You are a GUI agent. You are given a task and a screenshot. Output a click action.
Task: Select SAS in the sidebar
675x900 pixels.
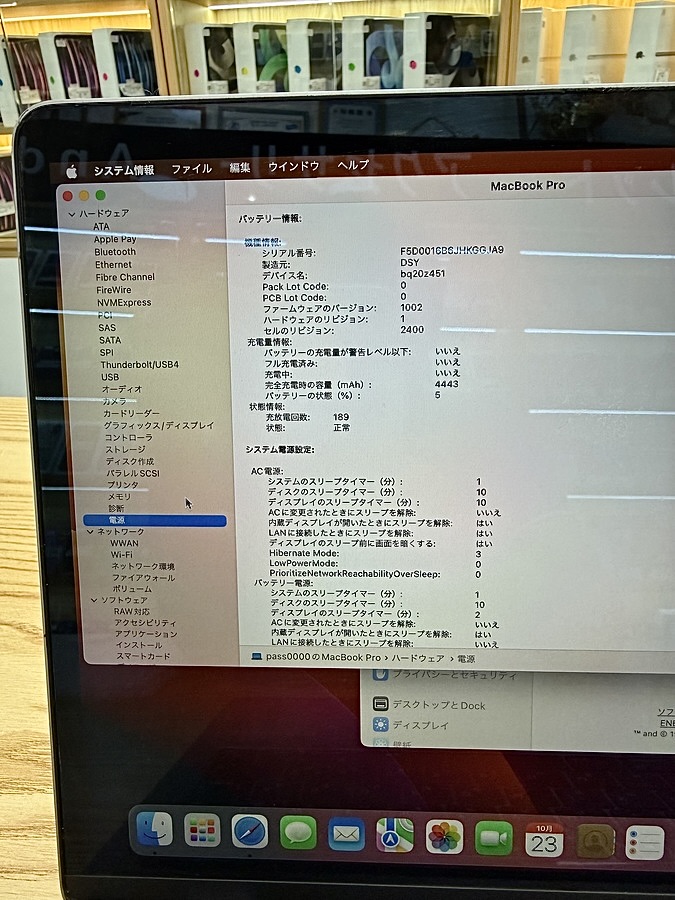pos(107,328)
